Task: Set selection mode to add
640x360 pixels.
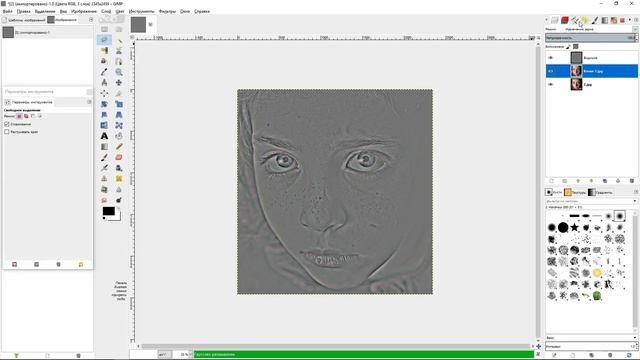Action: [26, 116]
